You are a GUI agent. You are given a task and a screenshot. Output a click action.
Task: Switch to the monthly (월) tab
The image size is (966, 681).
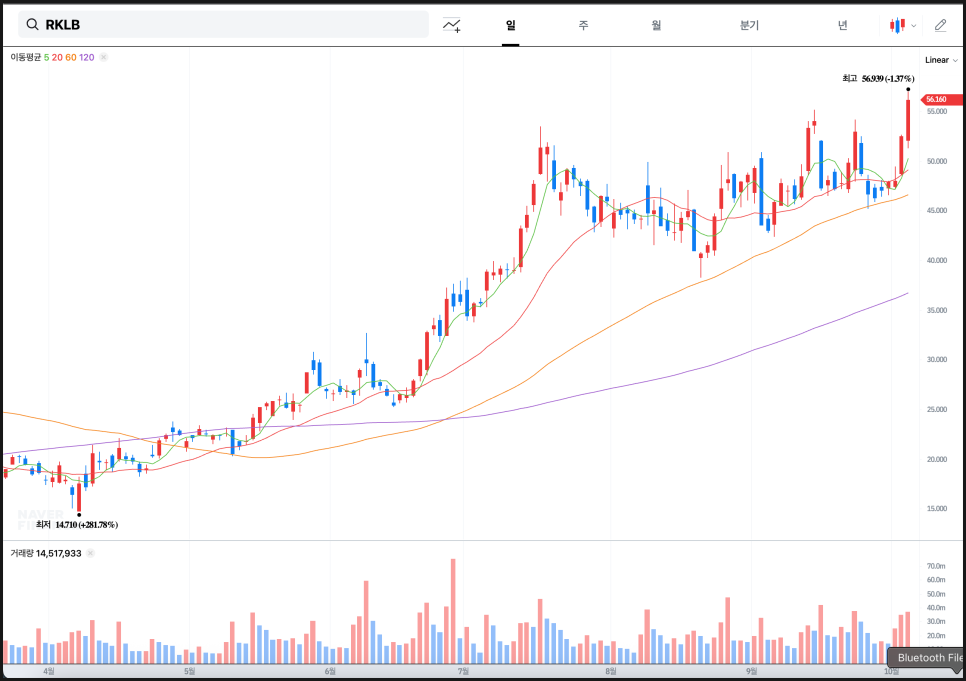click(x=656, y=25)
